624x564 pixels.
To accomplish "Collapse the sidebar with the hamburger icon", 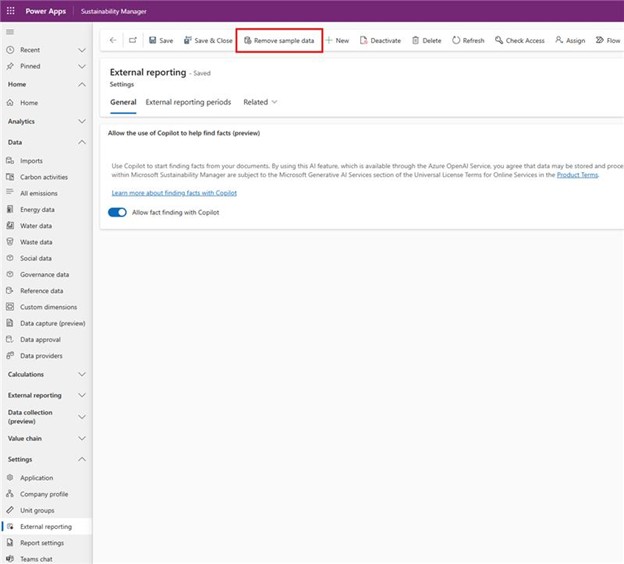I will pyautogui.click(x=10, y=32).
